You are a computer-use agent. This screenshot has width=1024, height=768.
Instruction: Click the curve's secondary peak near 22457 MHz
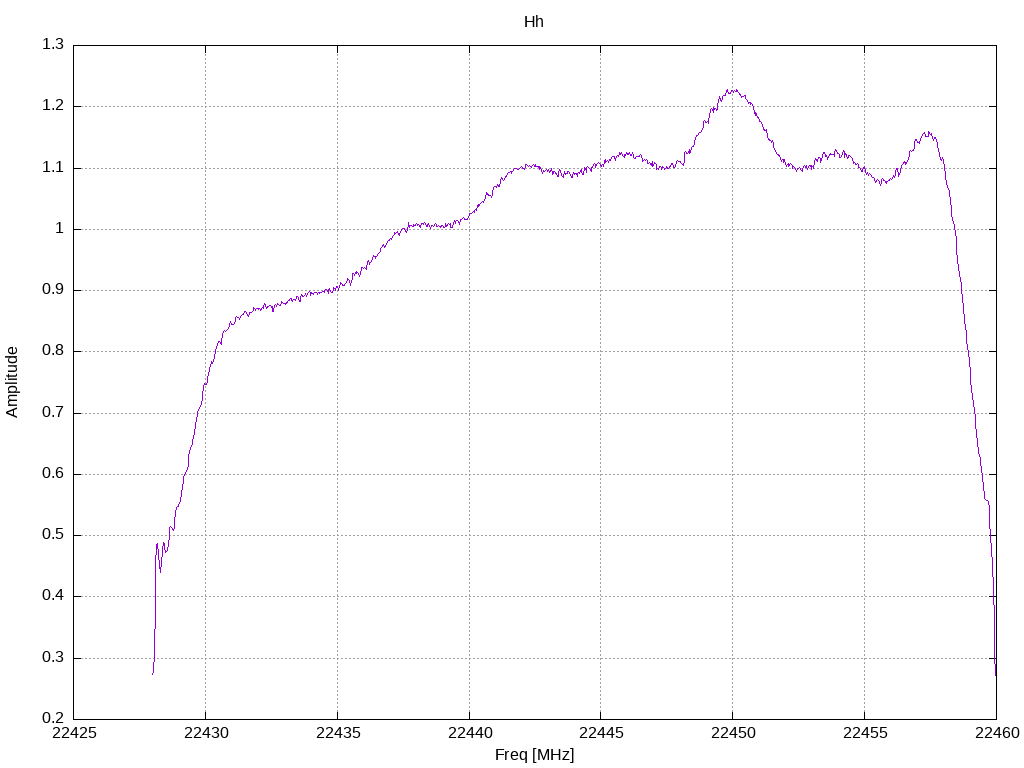[x=927, y=133]
